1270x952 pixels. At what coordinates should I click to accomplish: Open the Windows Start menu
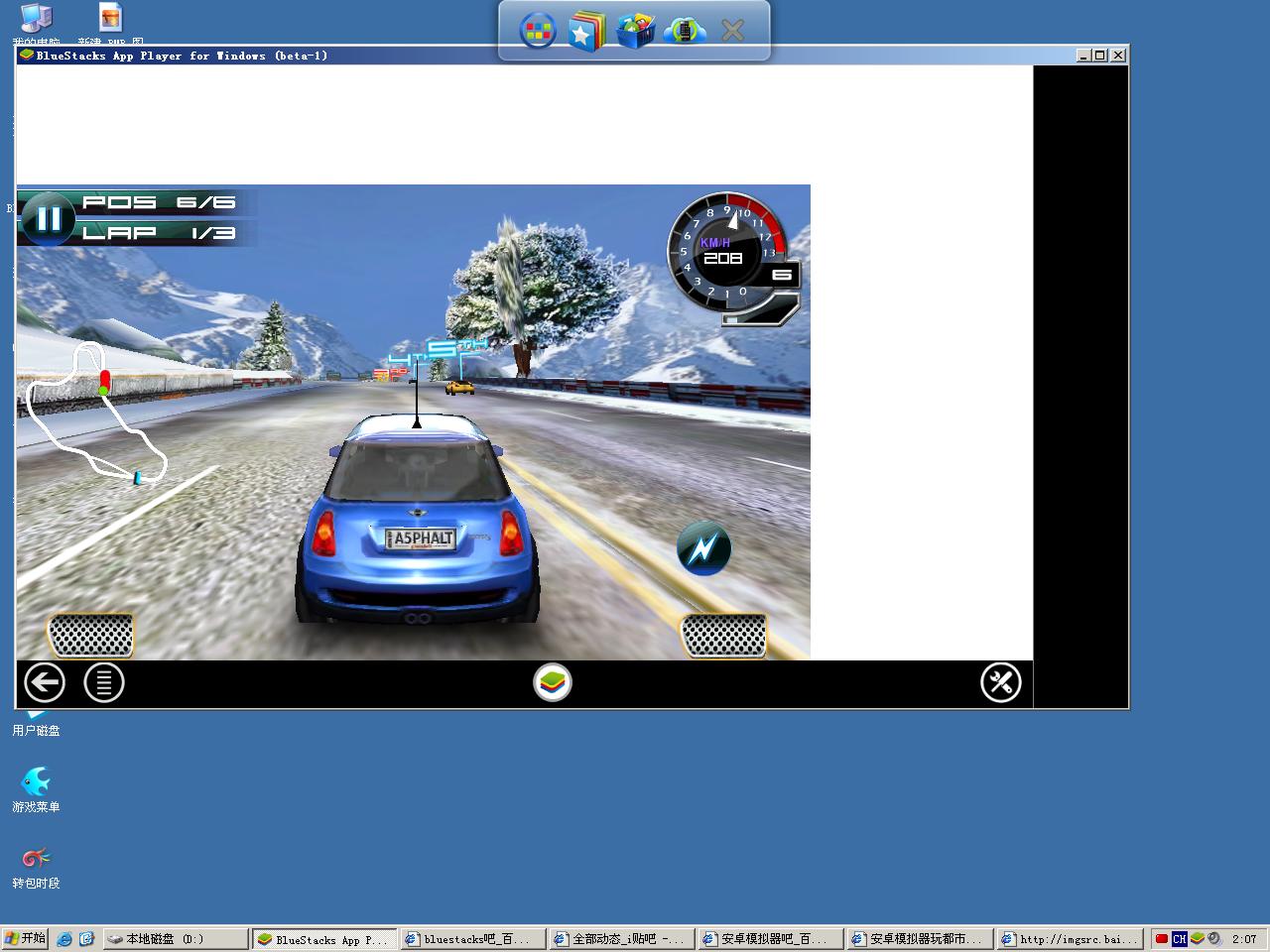click(25, 938)
